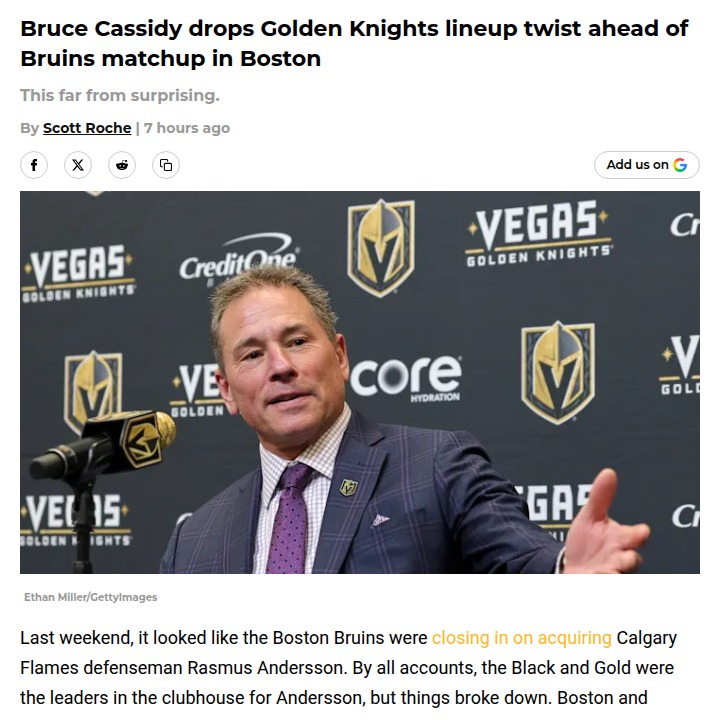Click the 7 hours ago timestamp

pos(187,128)
